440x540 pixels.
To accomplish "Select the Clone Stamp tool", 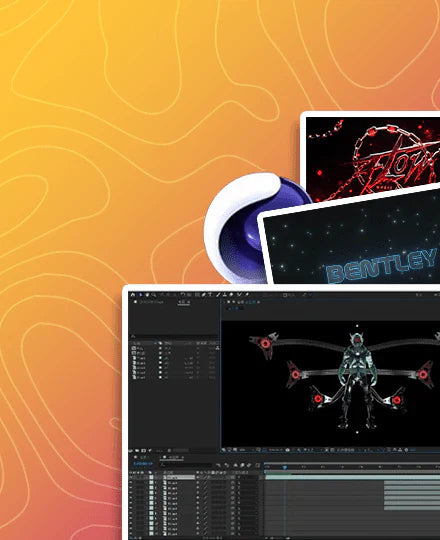I will pyautogui.click(x=224, y=295).
